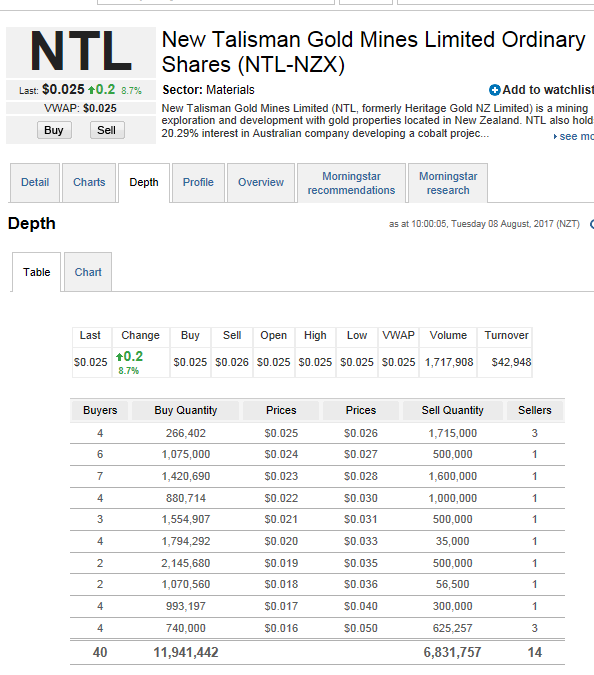Click buy quantity 1,794,292
This screenshot has height=675, width=594.
click(186, 542)
